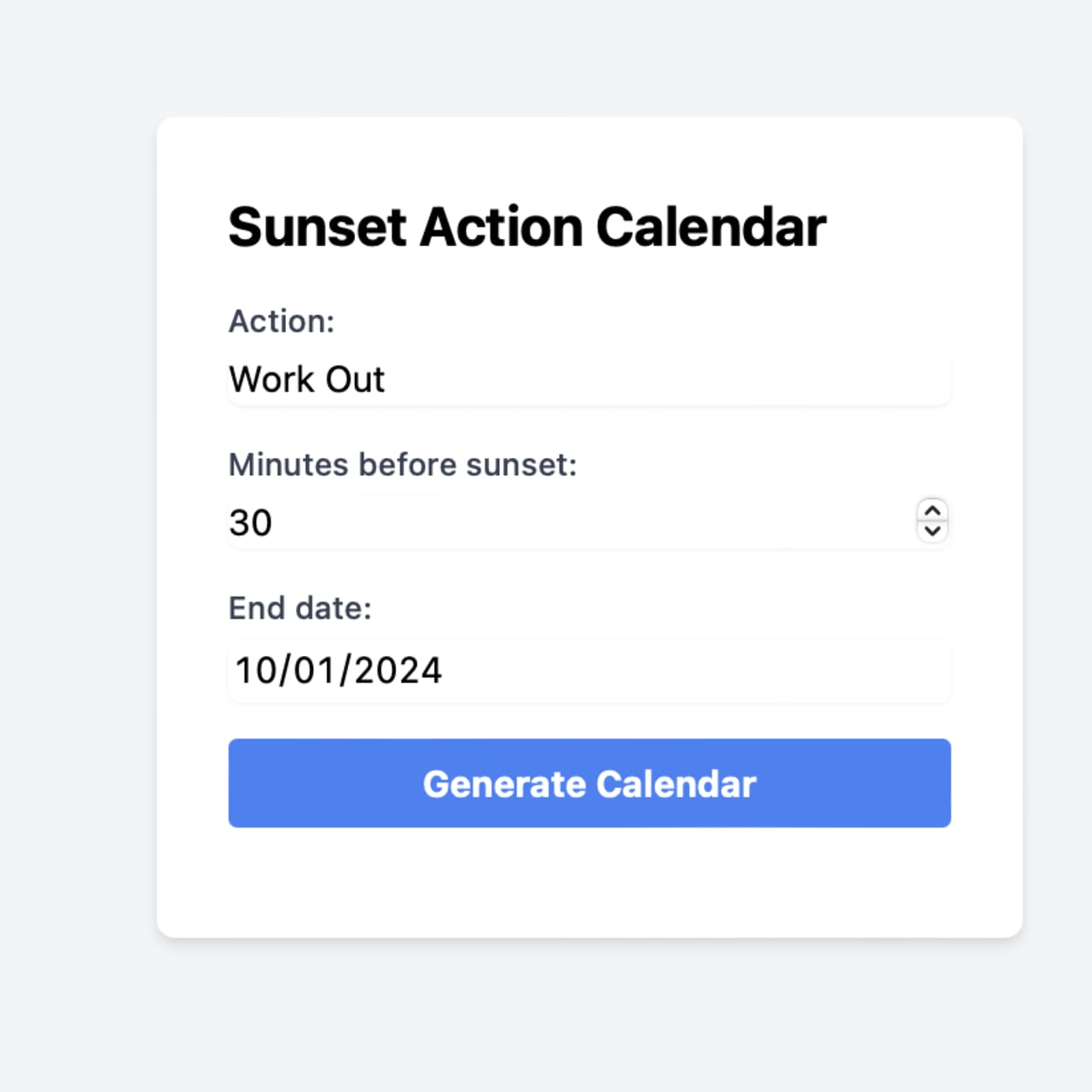Click the End date field

click(x=589, y=671)
